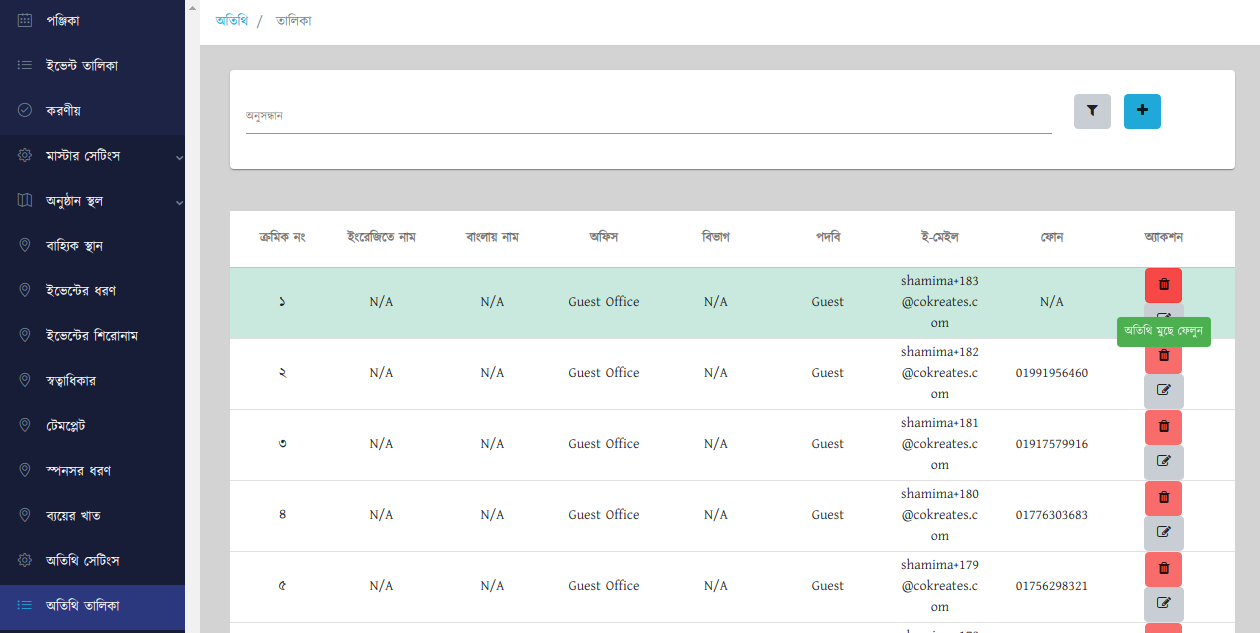Edit guest shamima+181 with pencil button
Image resolution: width=1260 pixels, height=633 pixels.
coord(1163,462)
